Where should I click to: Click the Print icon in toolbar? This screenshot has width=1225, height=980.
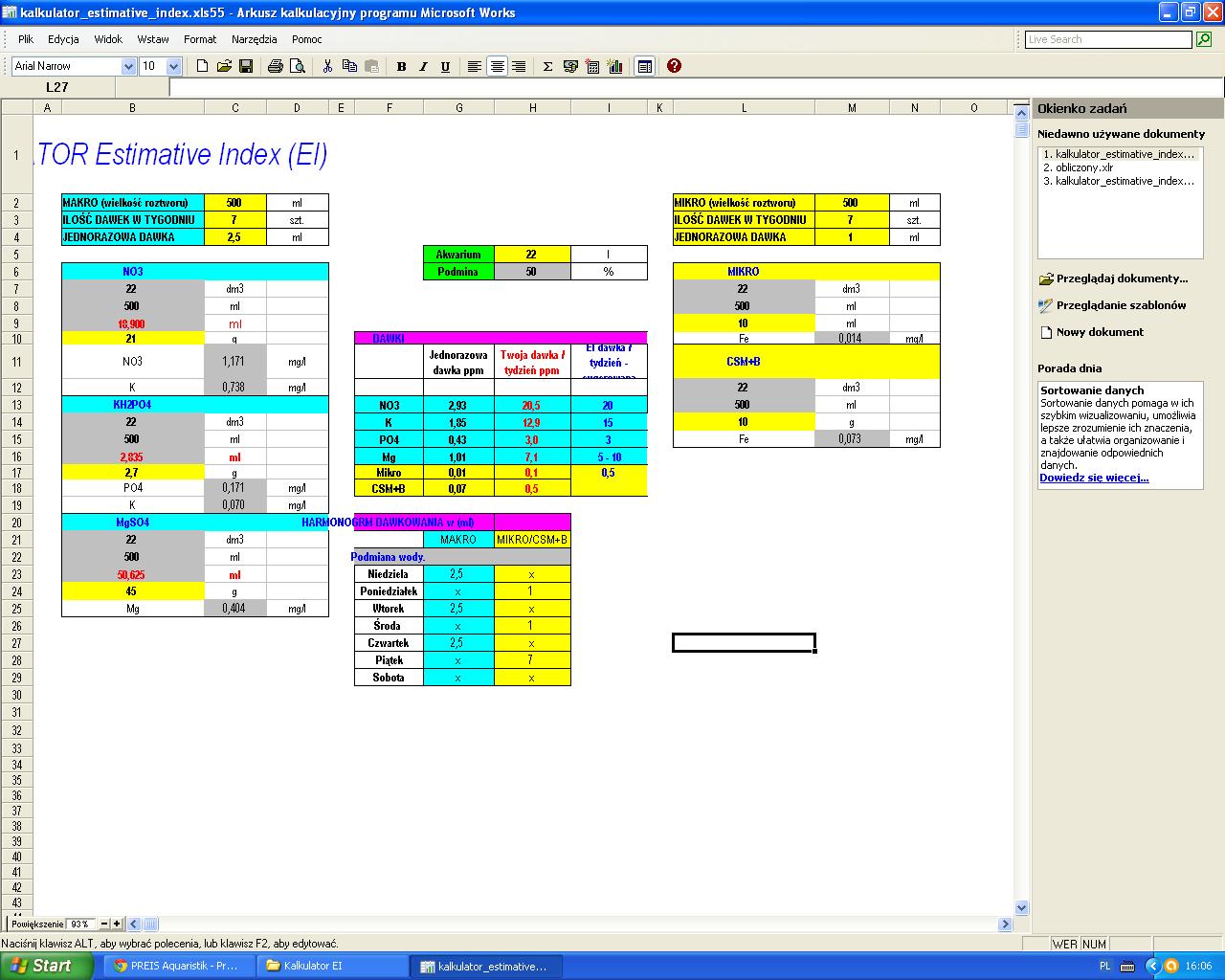[x=276, y=66]
